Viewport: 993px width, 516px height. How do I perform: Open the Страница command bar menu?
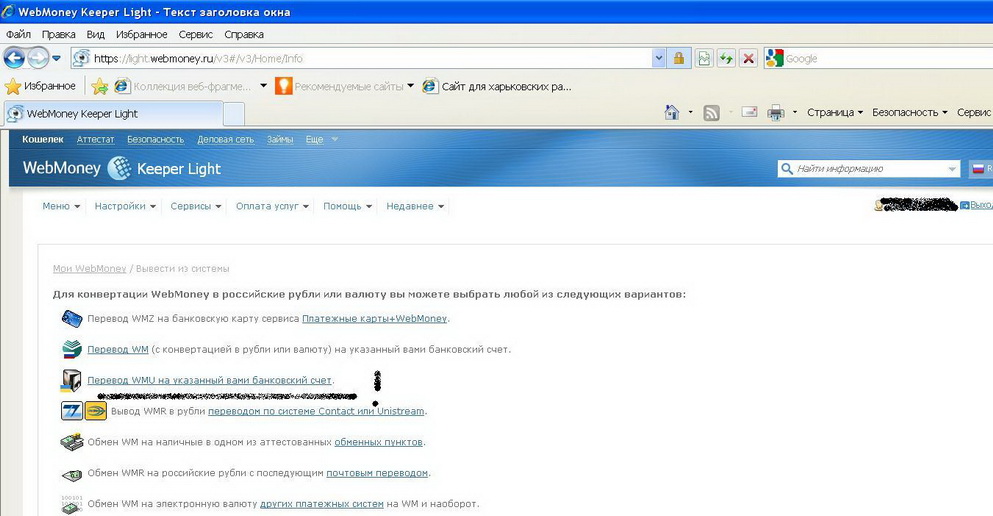835,112
